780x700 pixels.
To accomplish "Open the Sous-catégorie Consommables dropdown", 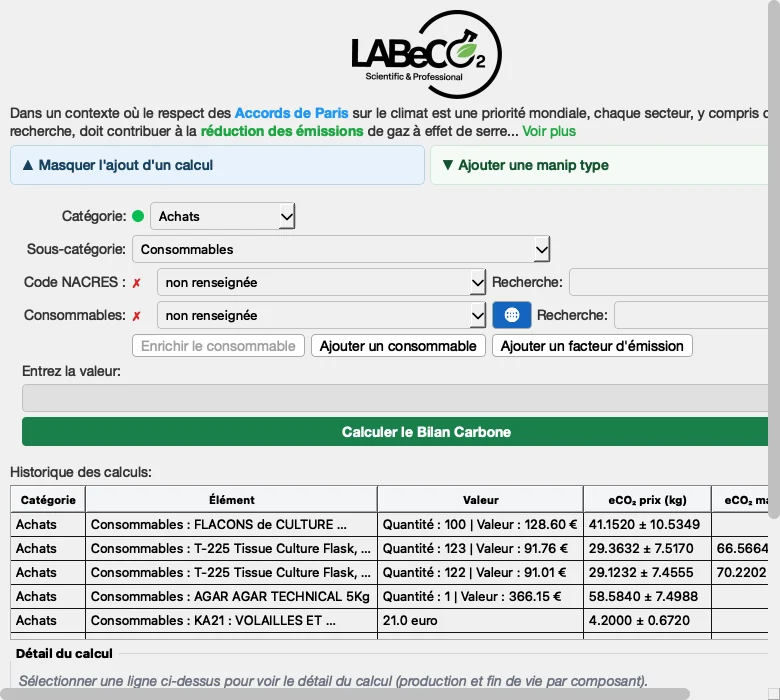I will [x=341, y=249].
